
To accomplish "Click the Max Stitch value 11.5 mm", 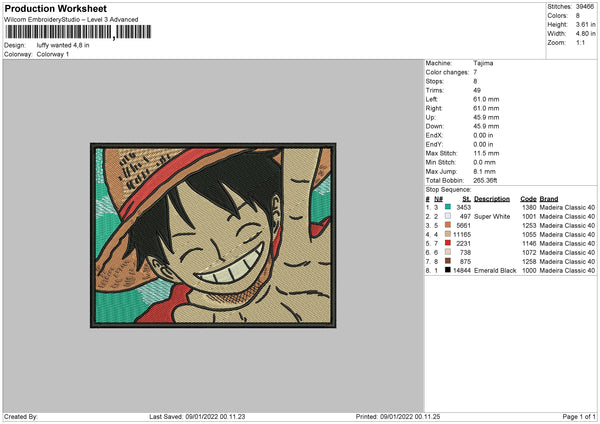I will point(486,153).
